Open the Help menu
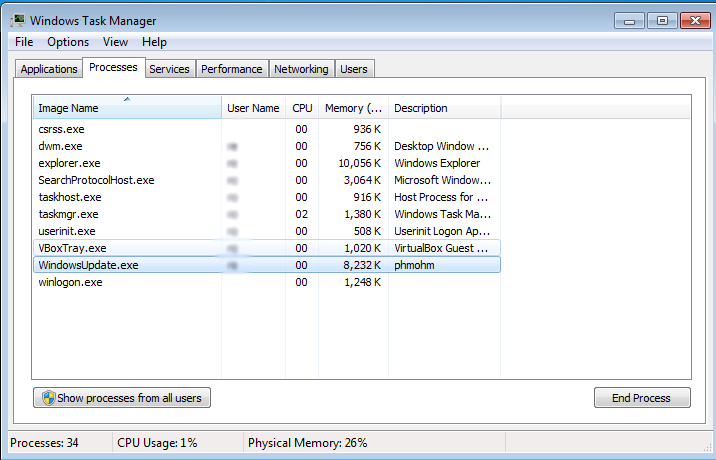This screenshot has height=460, width=716. click(154, 42)
